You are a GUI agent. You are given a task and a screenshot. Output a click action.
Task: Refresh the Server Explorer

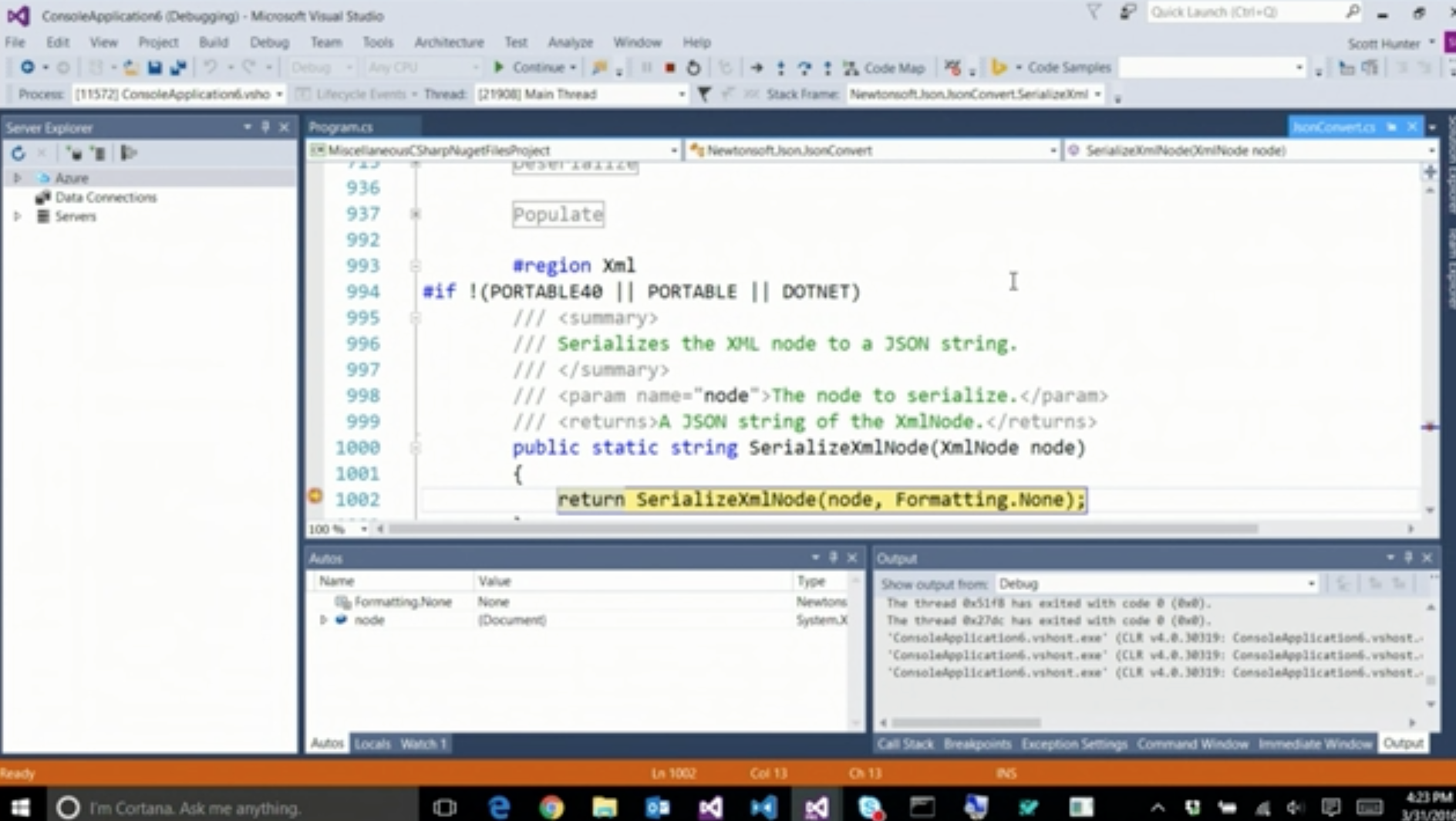coord(19,153)
